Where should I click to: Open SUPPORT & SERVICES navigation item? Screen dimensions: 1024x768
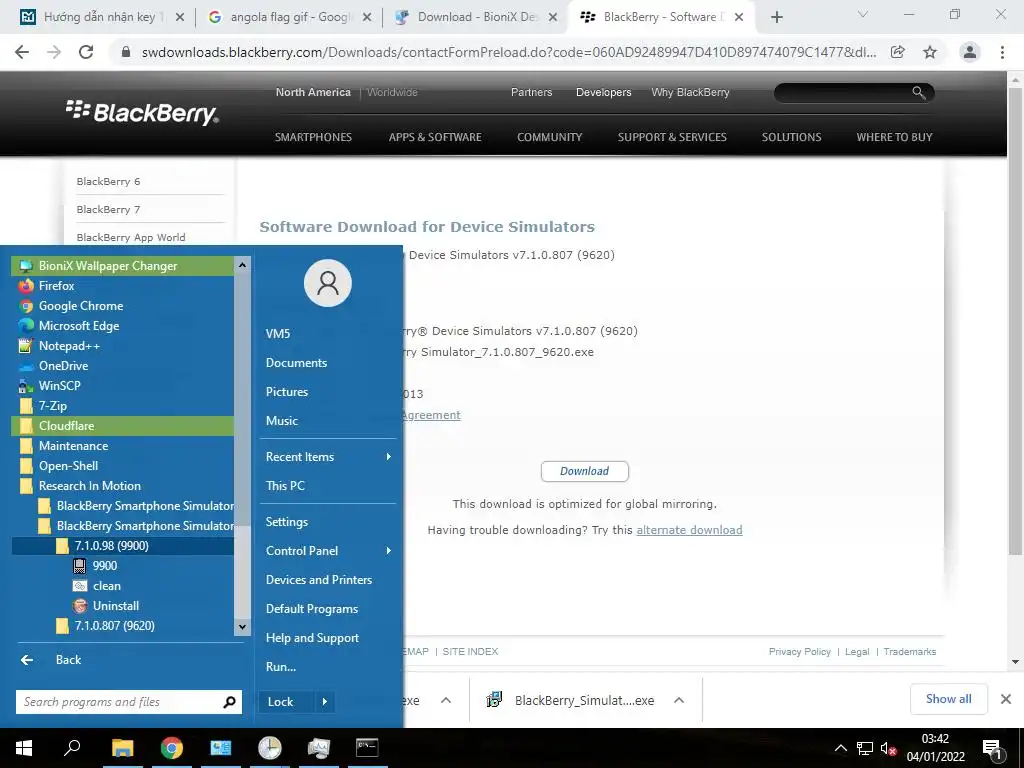pos(672,137)
